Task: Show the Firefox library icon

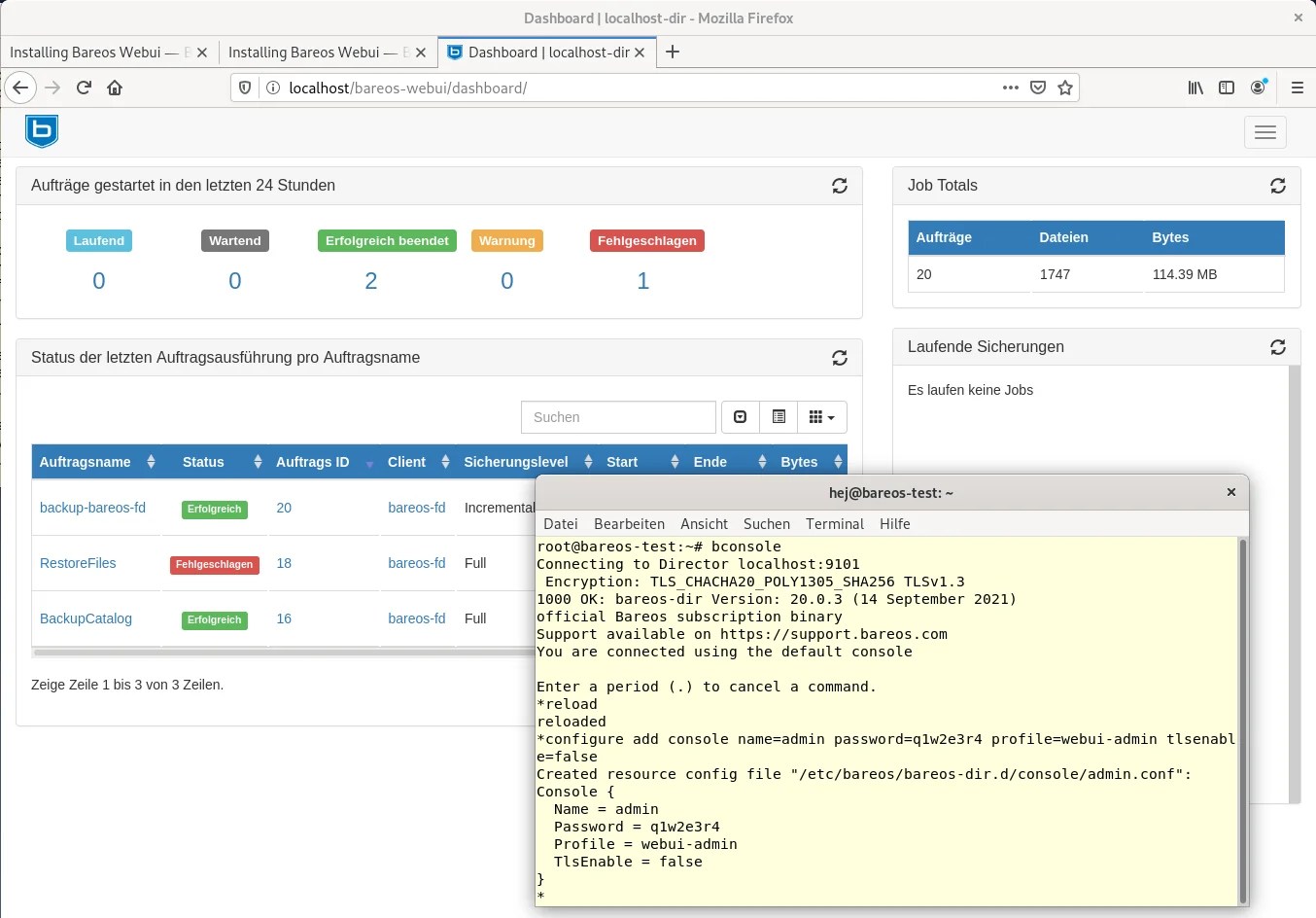Action: point(1195,88)
